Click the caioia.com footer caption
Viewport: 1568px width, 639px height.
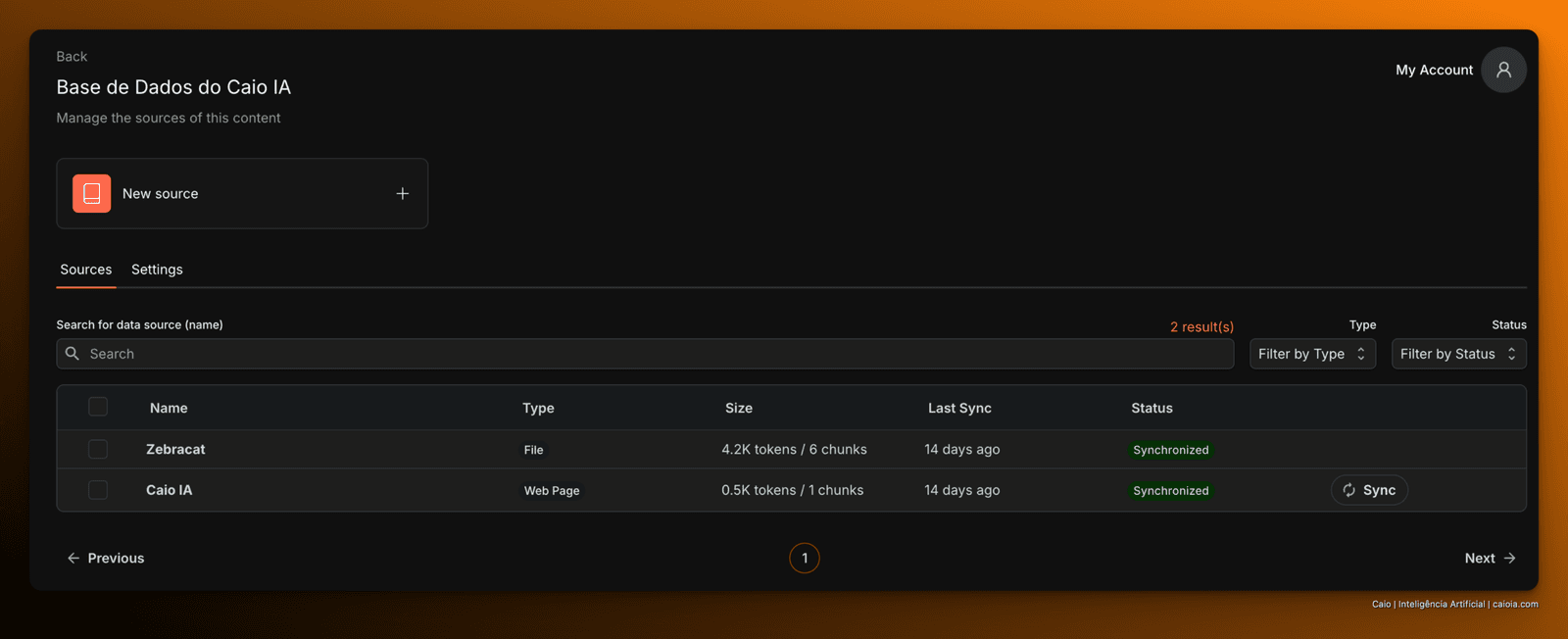1454,604
